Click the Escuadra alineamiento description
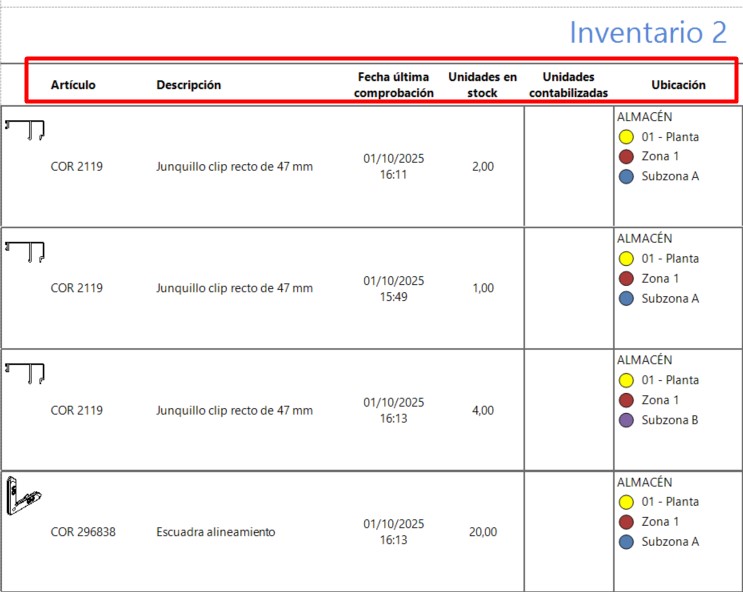This screenshot has height=592, width=743. pos(216,532)
